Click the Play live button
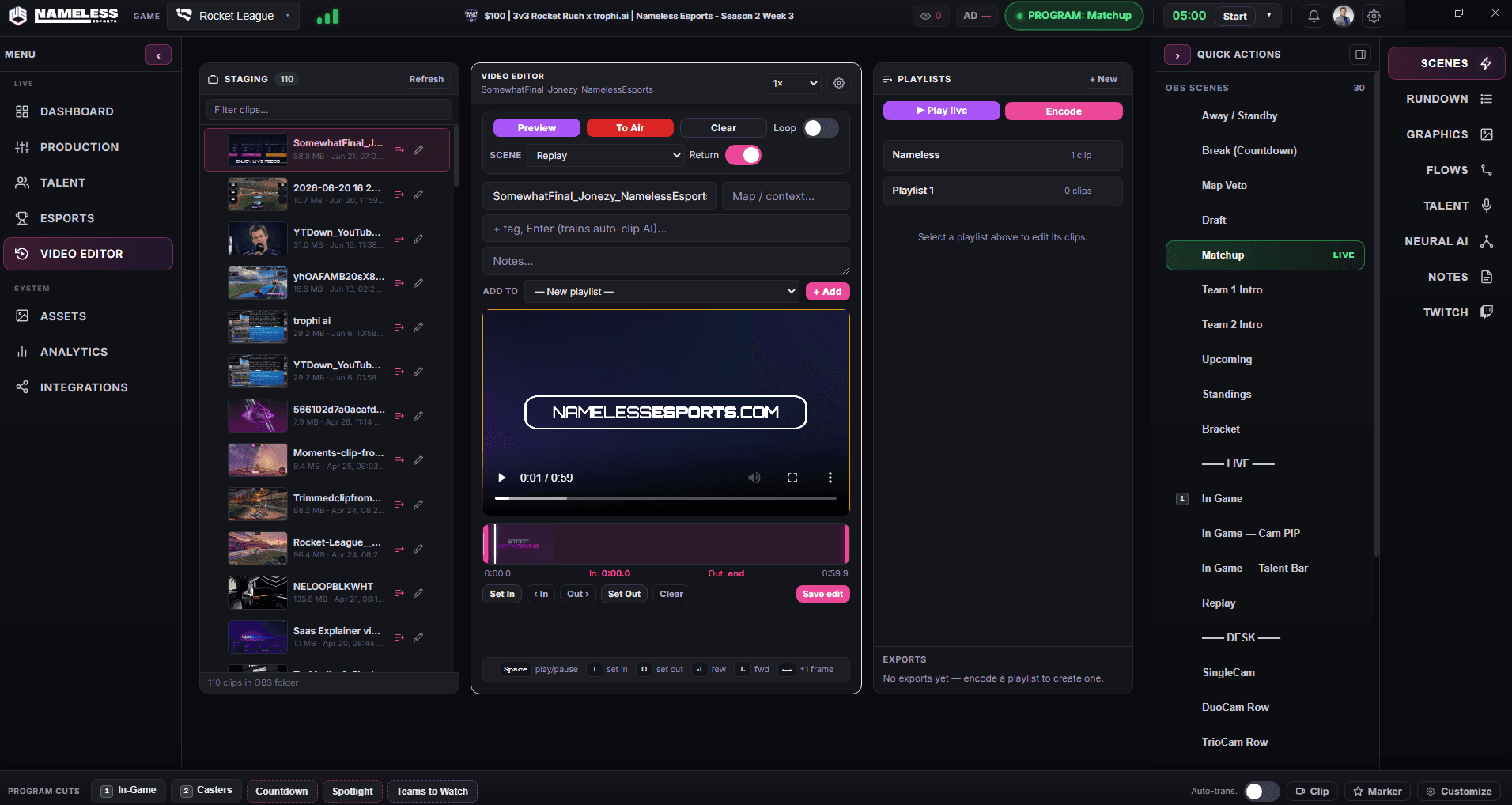Viewport: 1512px width, 805px height. [942, 111]
